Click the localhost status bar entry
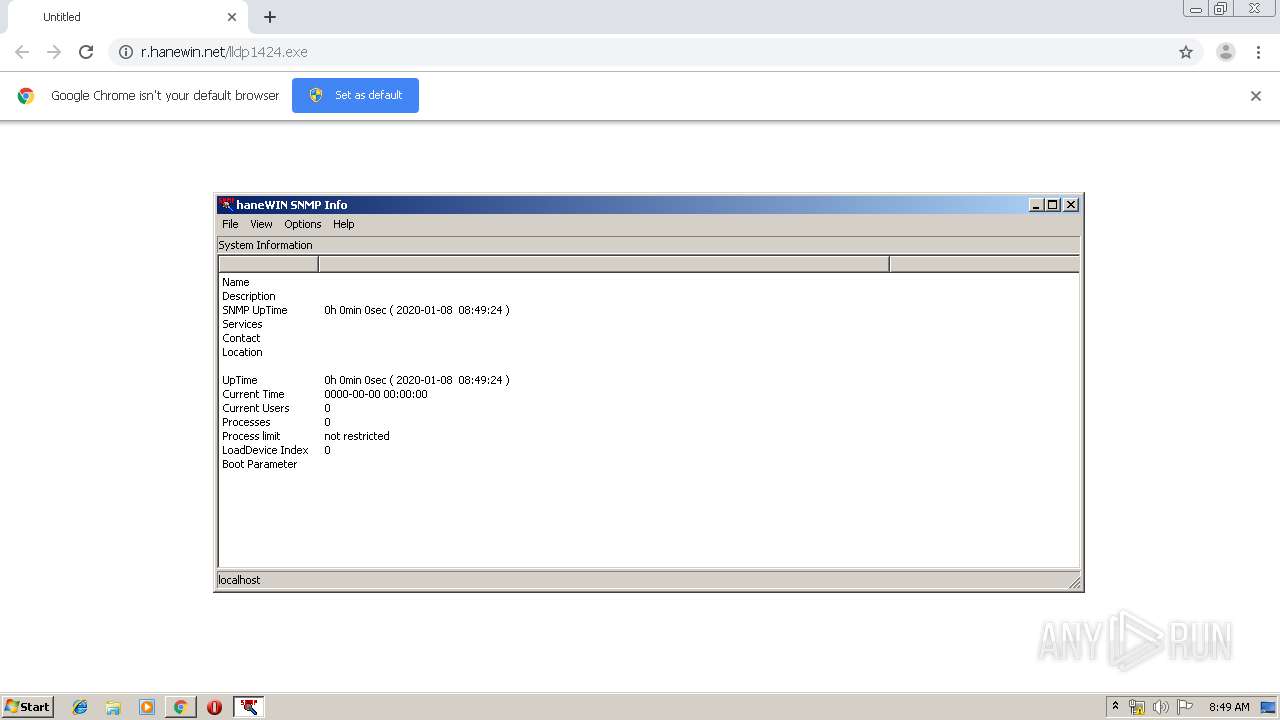The width and height of the screenshot is (1280, 720). pos(240,580)
